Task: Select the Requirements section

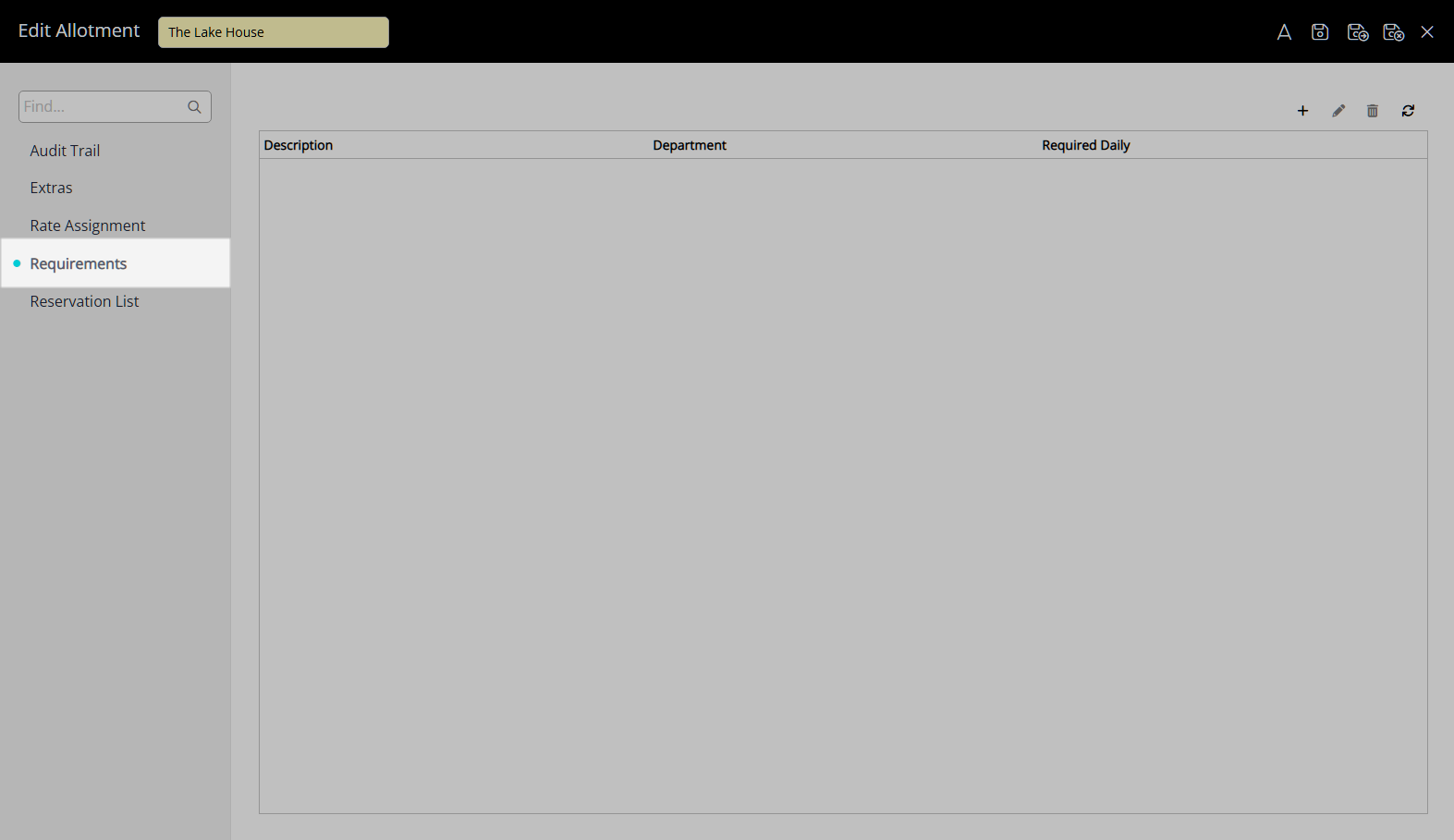Action: coord(116,263)
